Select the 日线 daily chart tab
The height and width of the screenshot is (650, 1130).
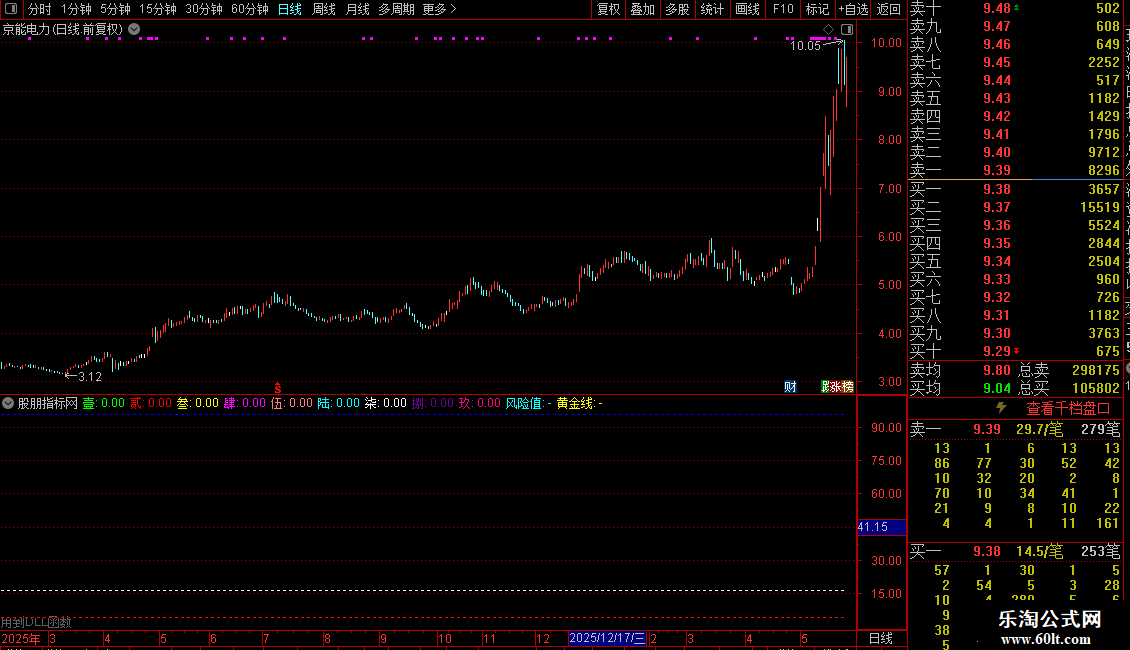tap(290, 9)
